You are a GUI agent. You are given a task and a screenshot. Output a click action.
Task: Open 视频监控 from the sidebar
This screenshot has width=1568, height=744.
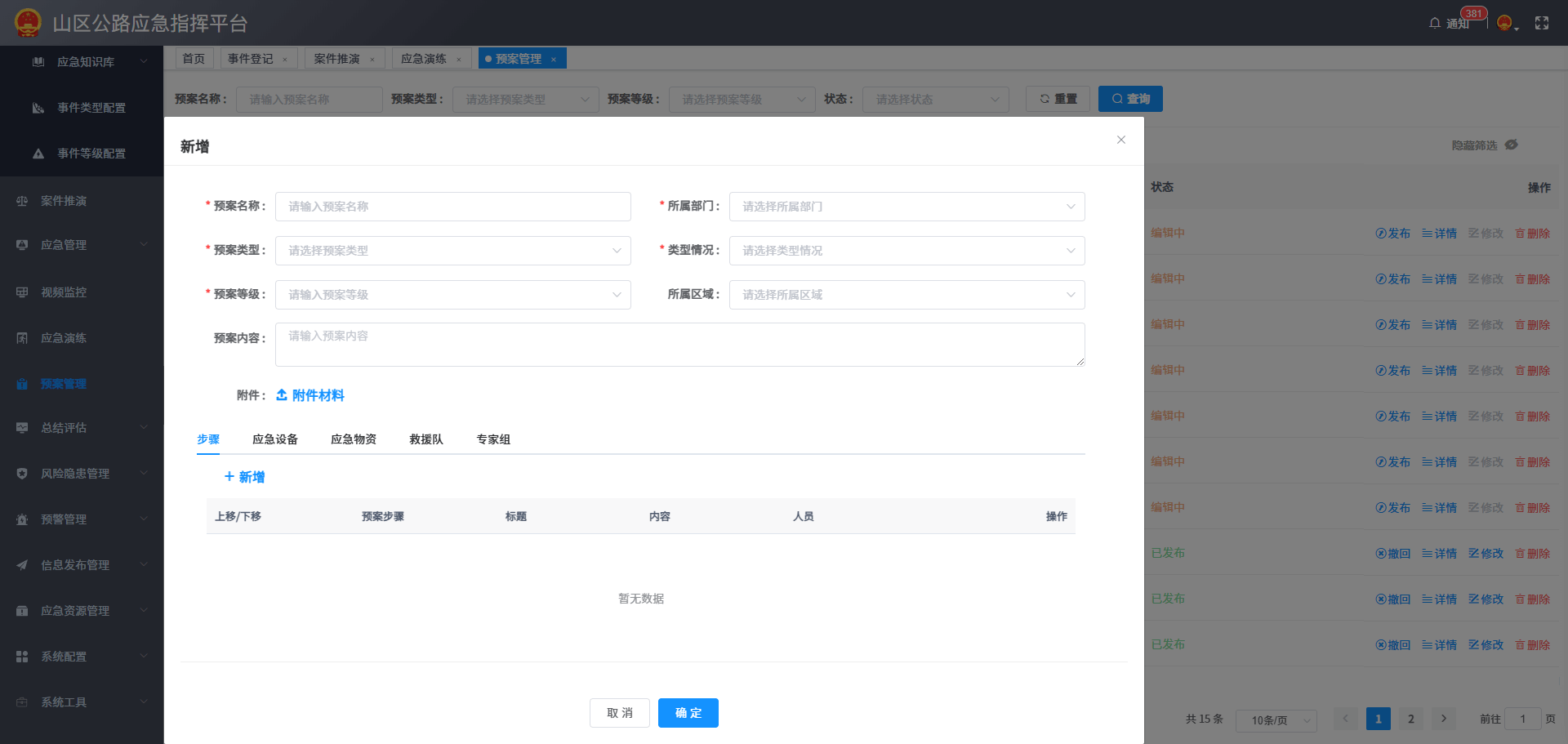coord(64,292)
